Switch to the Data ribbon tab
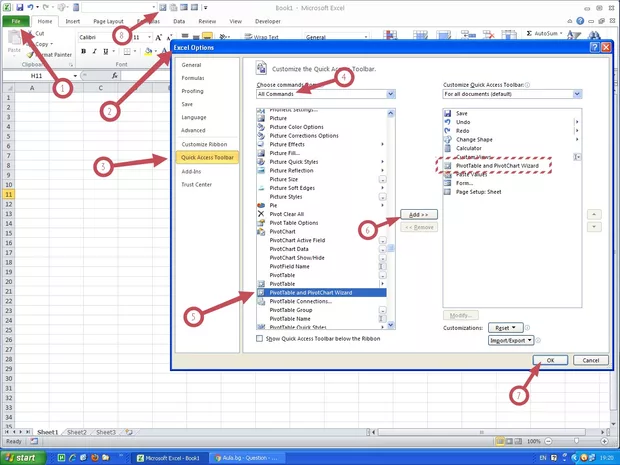This screenshot has height=465, width=620. pyautogui.click(x=179, y=21)
